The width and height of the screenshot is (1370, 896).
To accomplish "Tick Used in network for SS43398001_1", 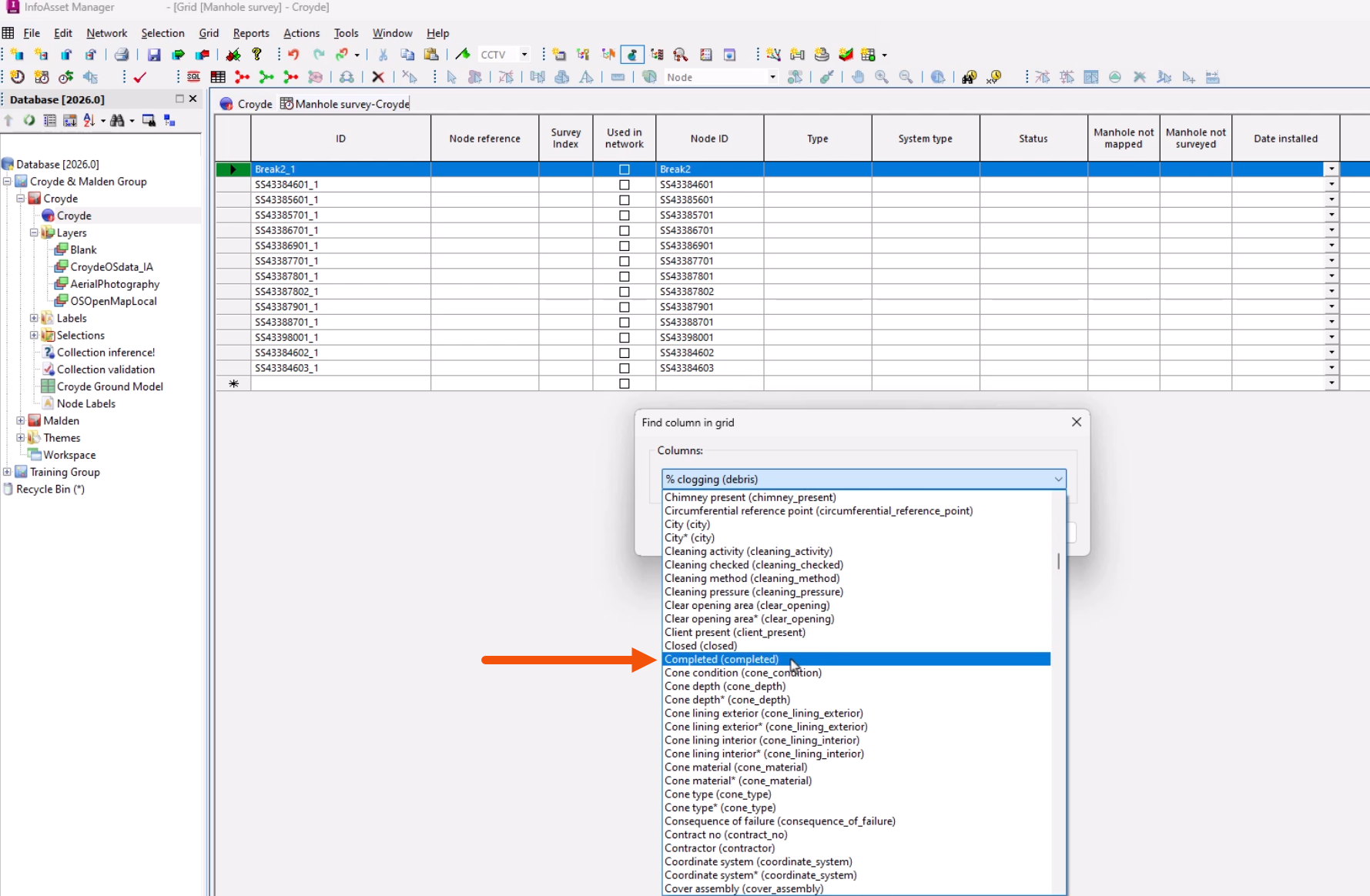I will coord(624,337).
